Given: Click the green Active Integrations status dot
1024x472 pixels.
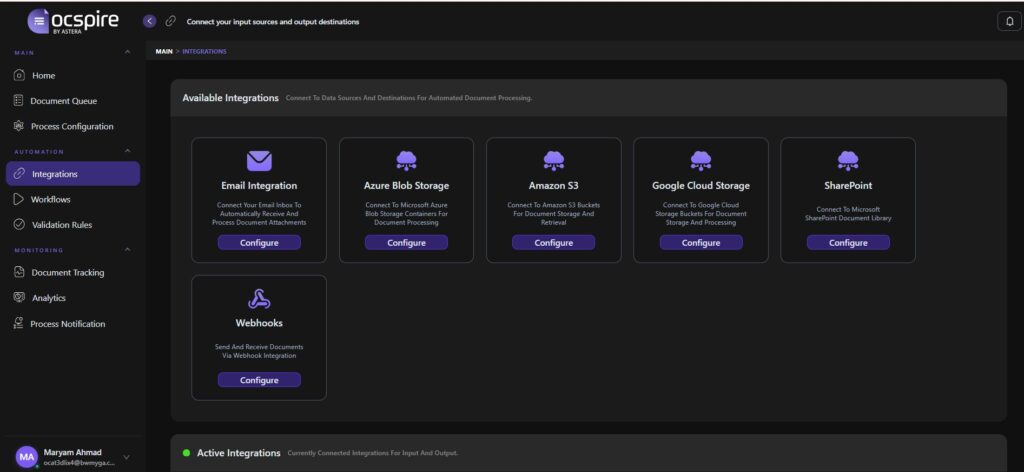Looking at the screenshot, I should 187,452.
